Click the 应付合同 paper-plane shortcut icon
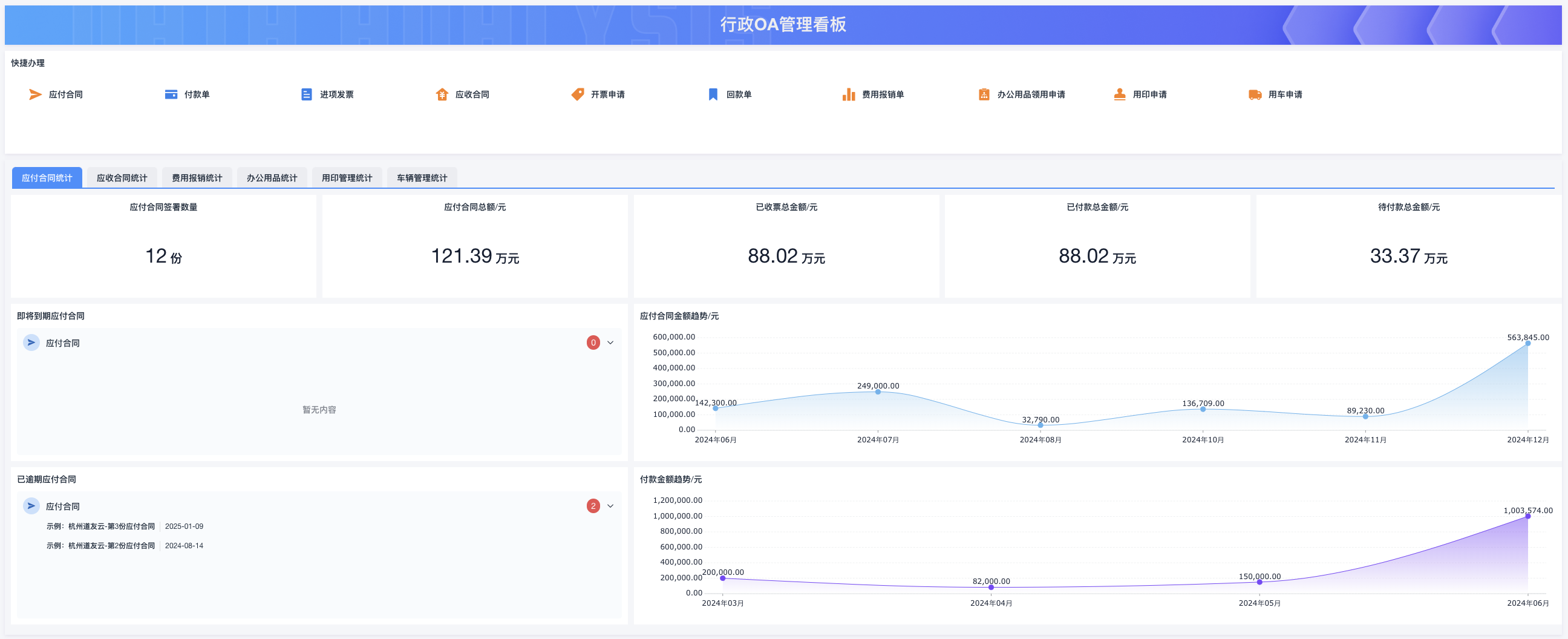 35,94
